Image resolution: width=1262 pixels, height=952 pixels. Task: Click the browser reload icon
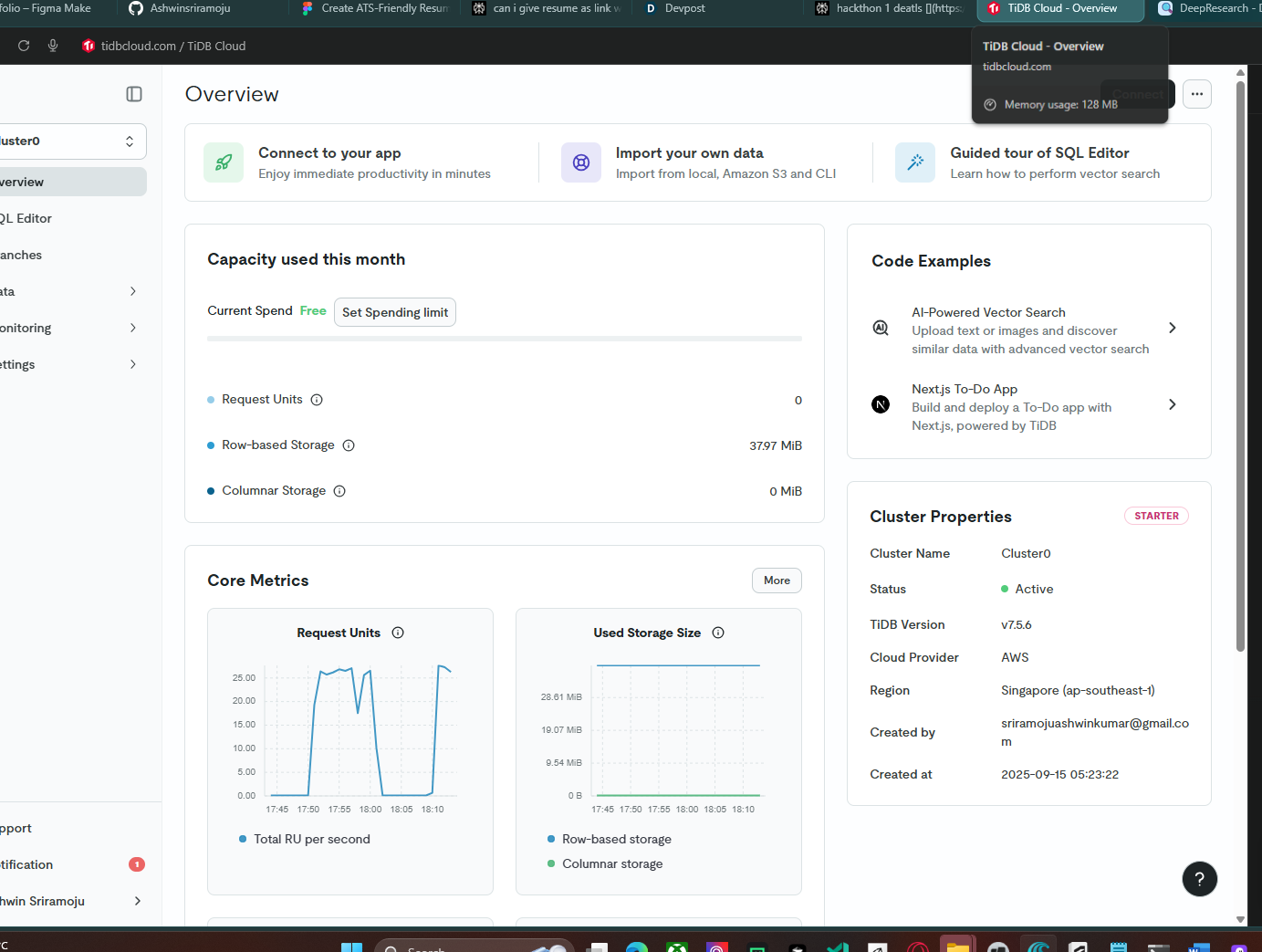pyautogui.click(x=24, y=46)
